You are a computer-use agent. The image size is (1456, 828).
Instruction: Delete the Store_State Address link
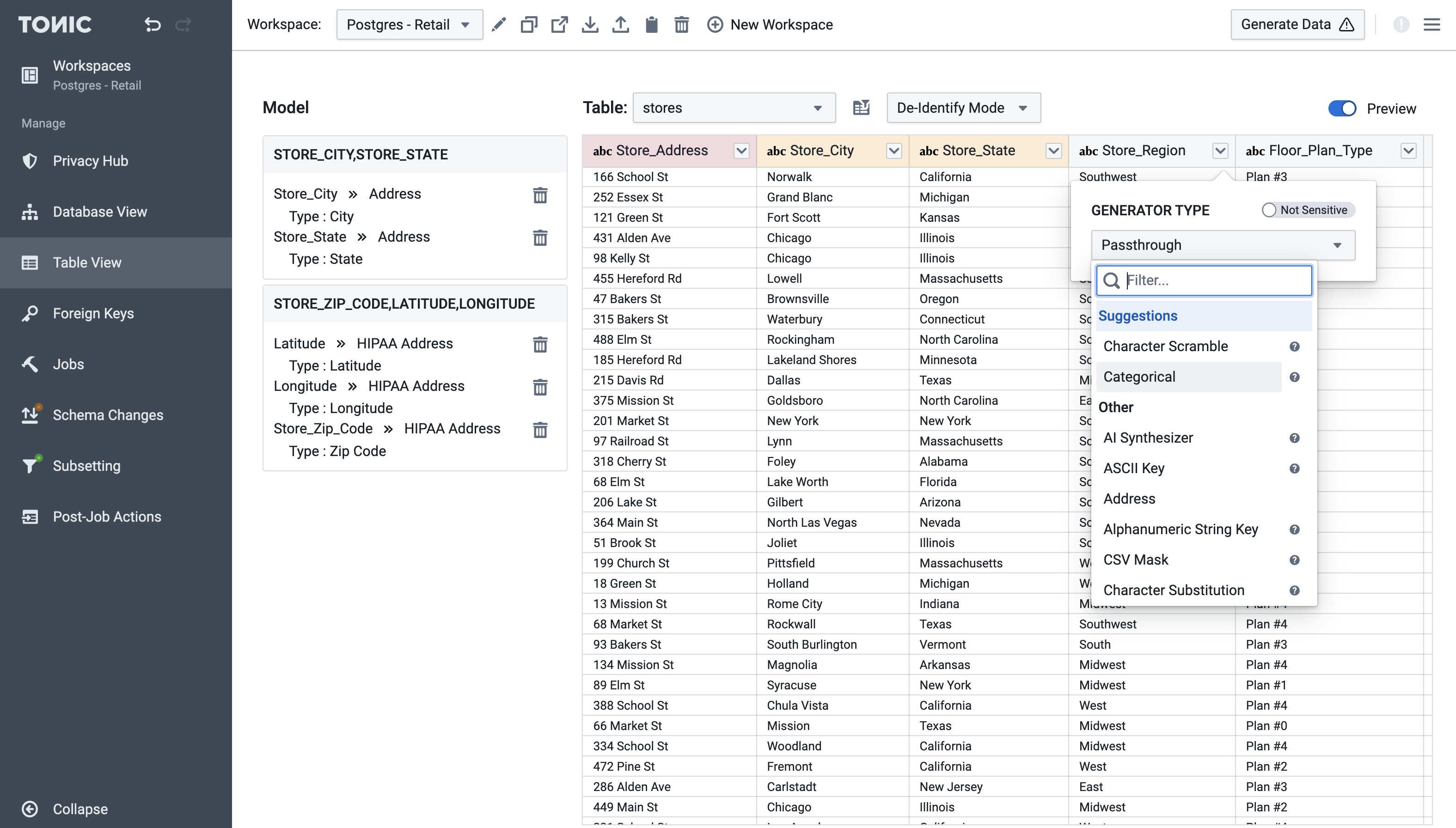pyautogui.click(x=540, y=237)
